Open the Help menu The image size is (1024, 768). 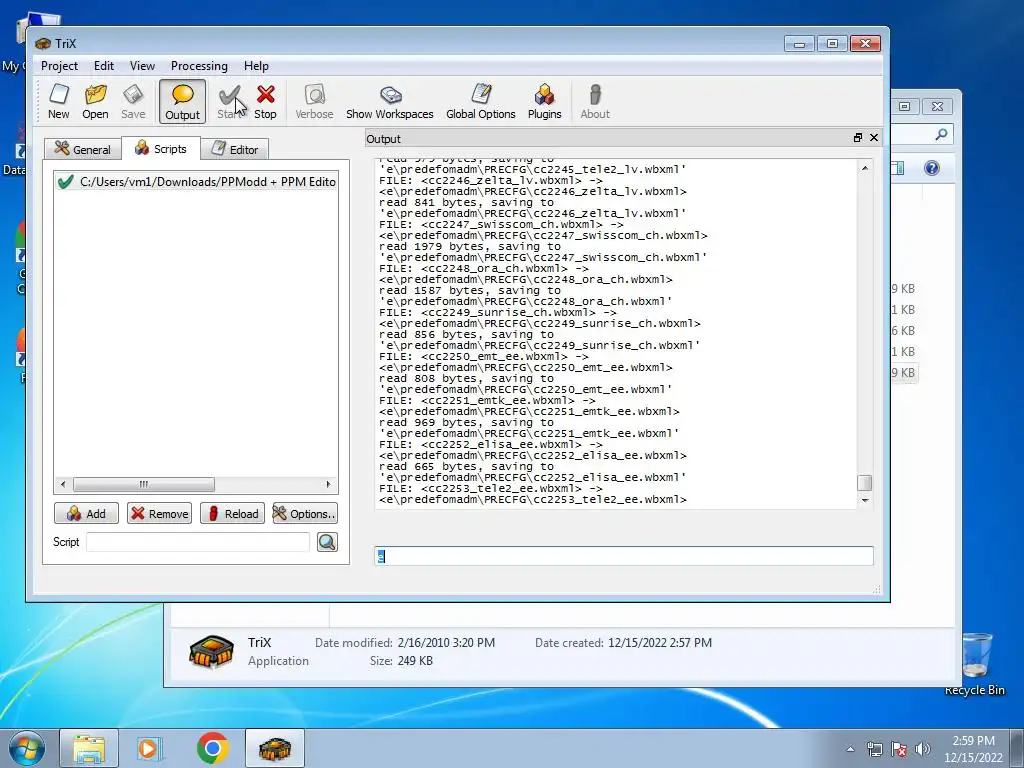coord(257,66)
